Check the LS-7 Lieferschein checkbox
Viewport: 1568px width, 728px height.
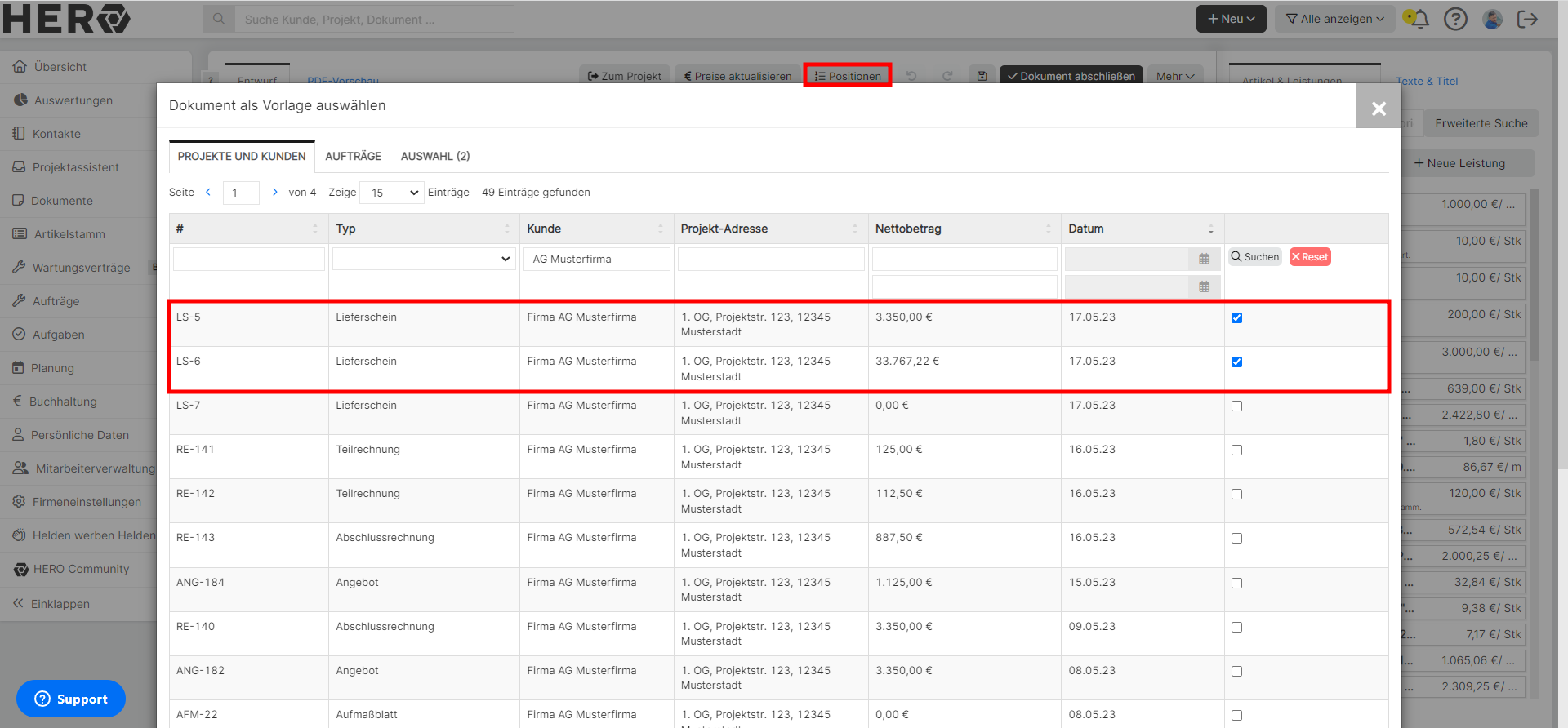(x=1236, y=406)
